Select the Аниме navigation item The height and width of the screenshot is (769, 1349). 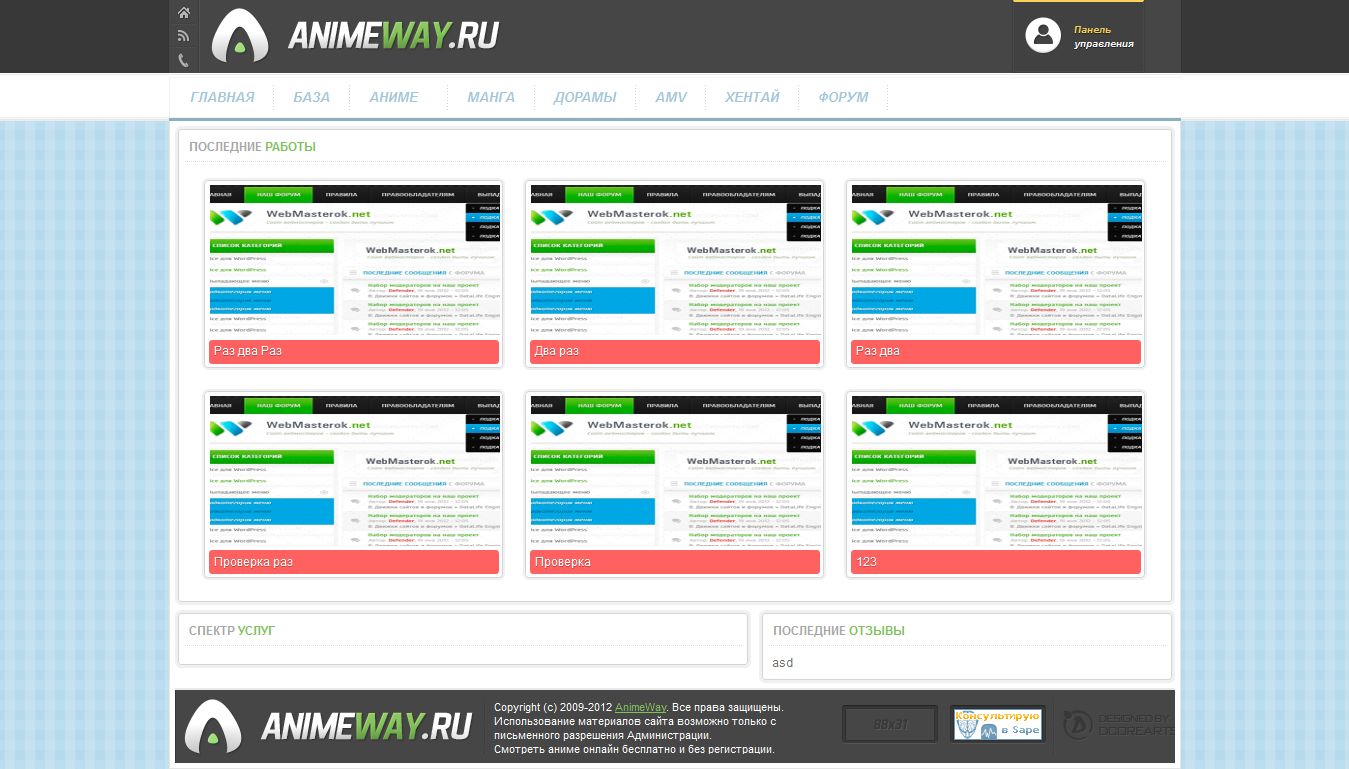(x=393, y=97)
